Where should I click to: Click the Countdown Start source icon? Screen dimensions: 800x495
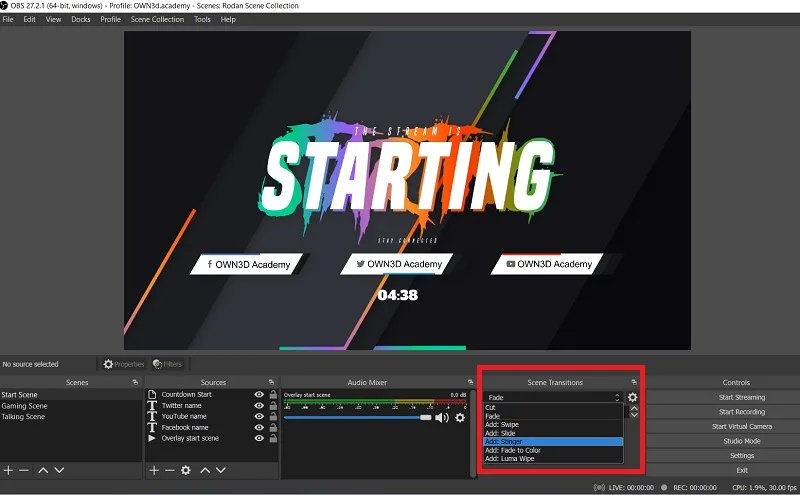click(152, 394)
